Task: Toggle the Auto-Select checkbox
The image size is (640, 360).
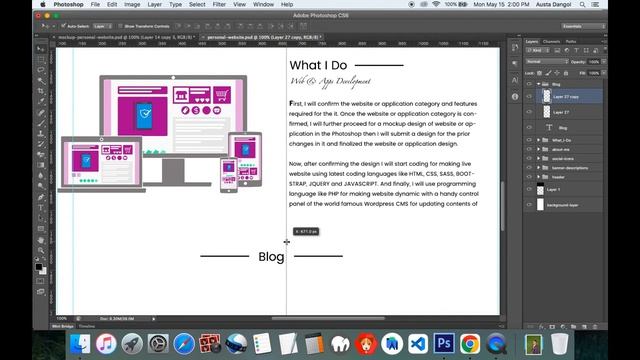Action: tap(63, 26)
